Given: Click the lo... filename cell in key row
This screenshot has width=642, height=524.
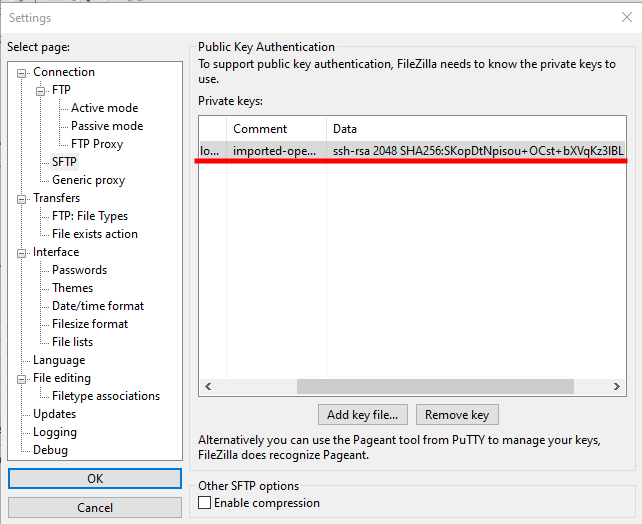Looking at the screenshot, I should (x=212, y=151).
